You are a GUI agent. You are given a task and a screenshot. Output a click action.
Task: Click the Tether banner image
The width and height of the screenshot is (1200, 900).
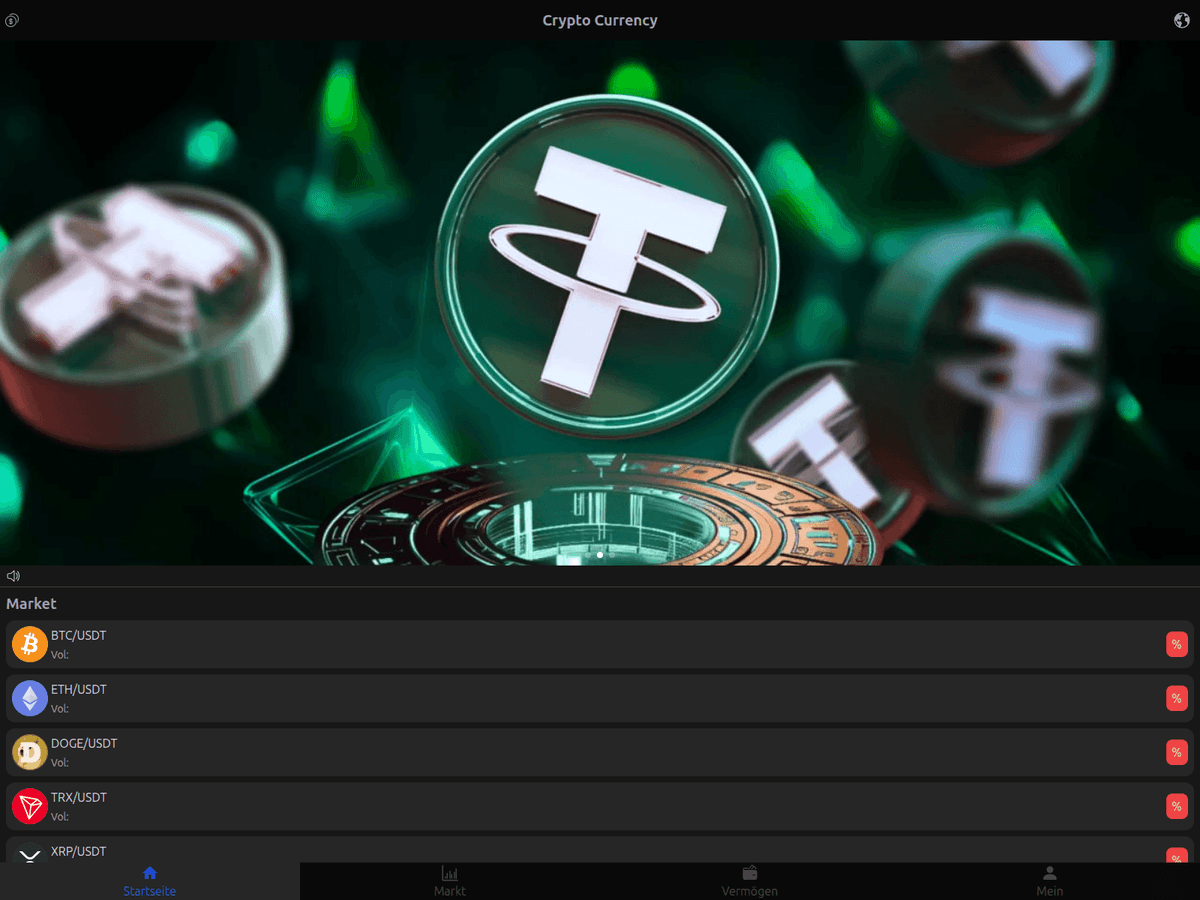point(600,303)
